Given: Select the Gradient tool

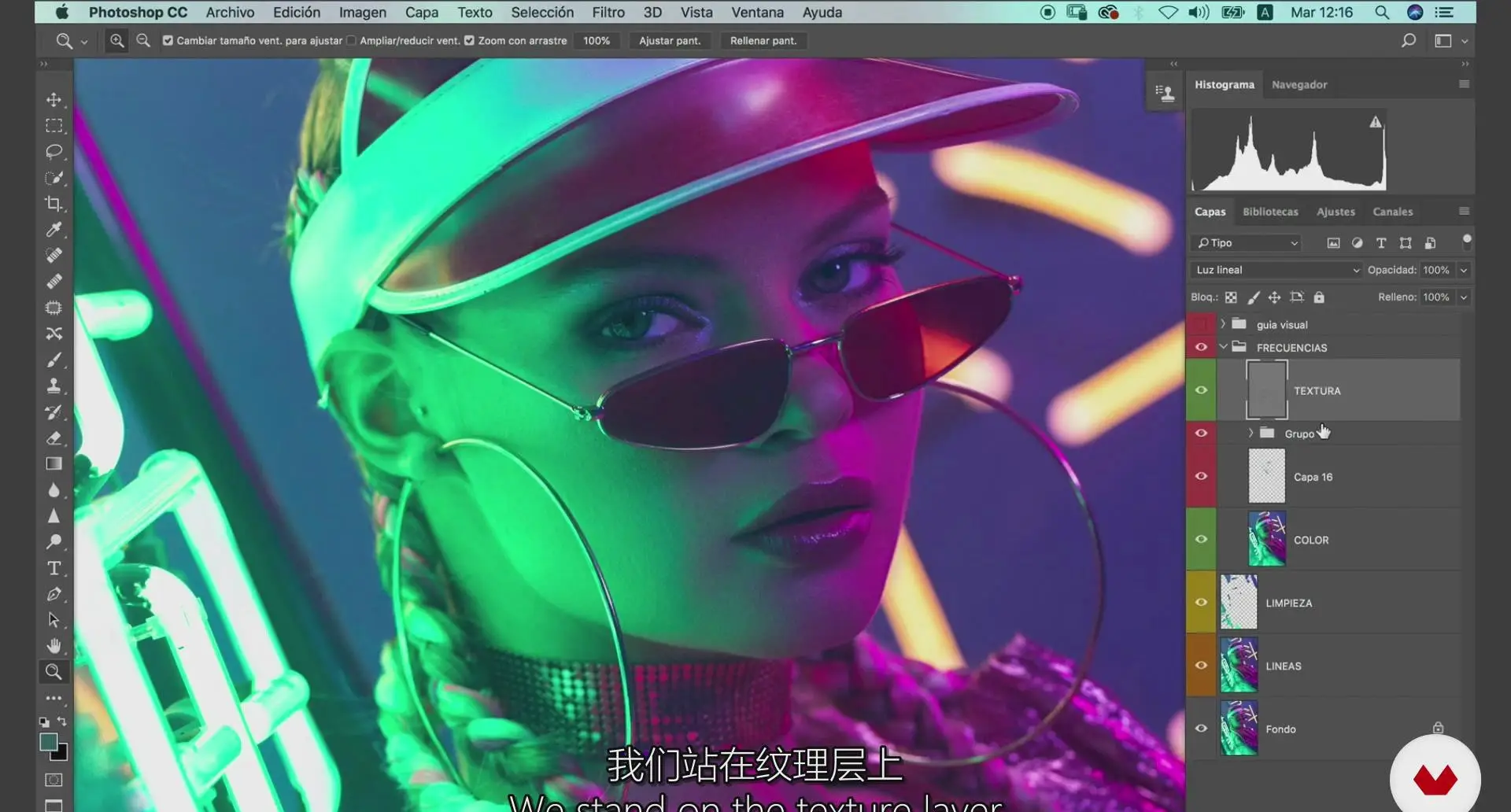Looking at the screenshot, I should tap(54, 464).
